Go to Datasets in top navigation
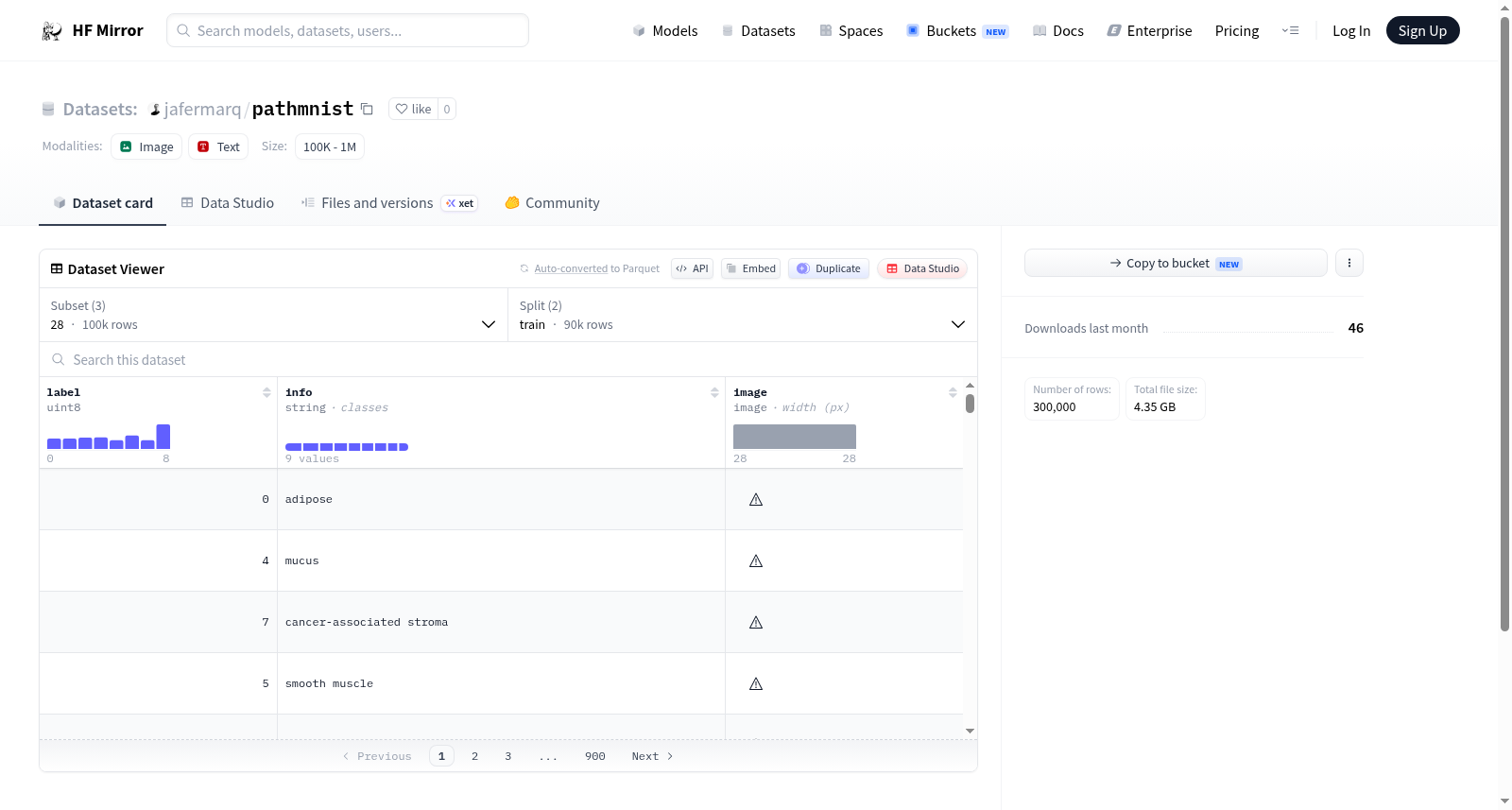1512x810 pixels. pyautogui.click(x=758, y=31)
